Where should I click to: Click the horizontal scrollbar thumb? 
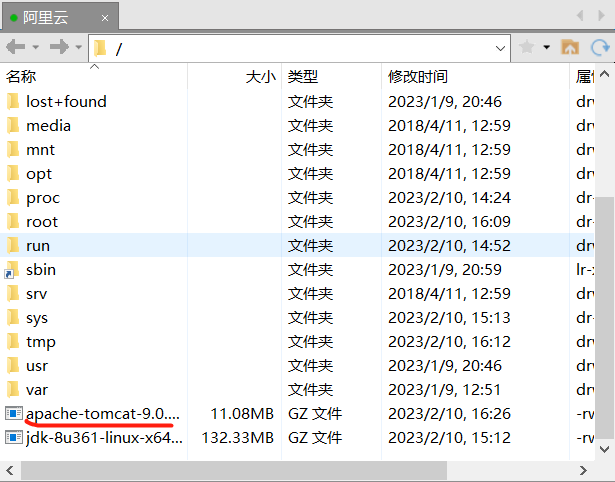click(x=234, y=470)
